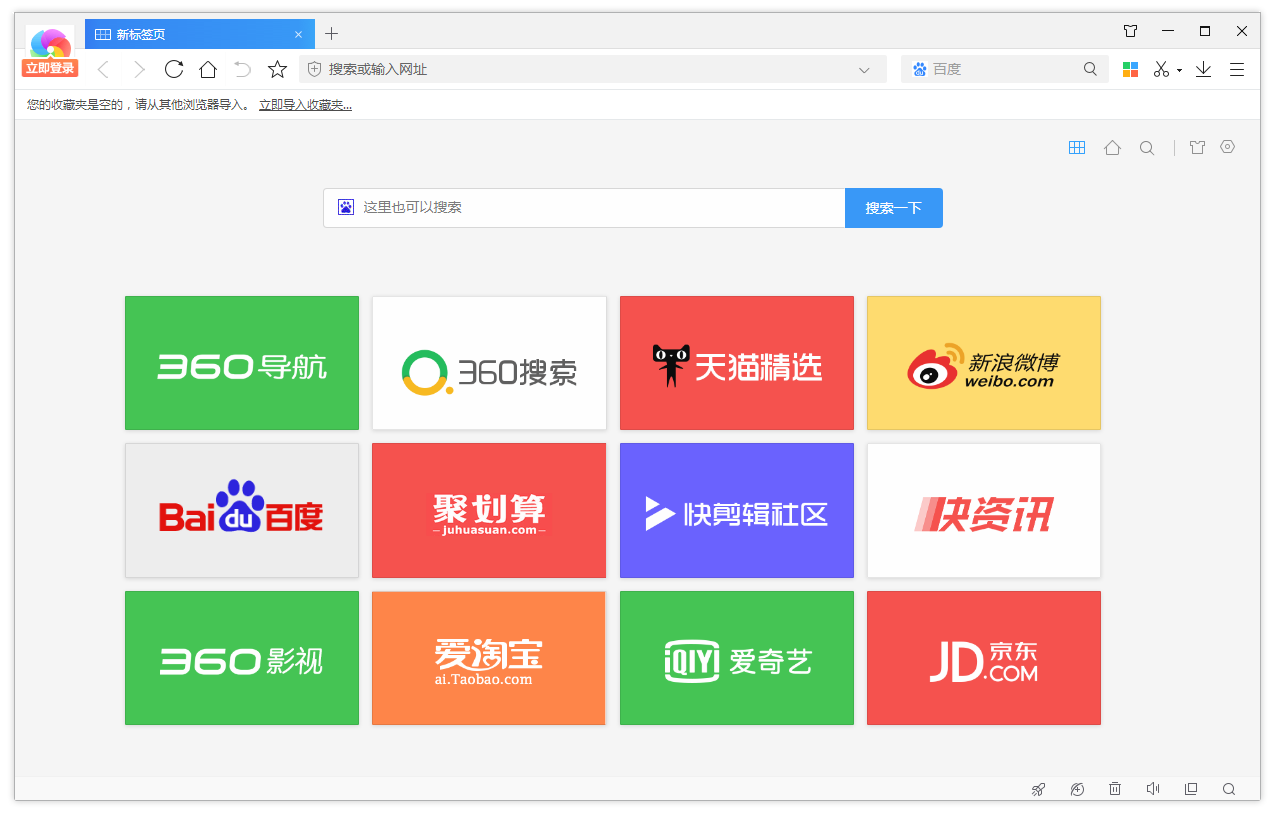Viewport: 1273px width, 813px height.
Task: Open the 聚划算 juhuasuan tile
Action: pos(489,510)
